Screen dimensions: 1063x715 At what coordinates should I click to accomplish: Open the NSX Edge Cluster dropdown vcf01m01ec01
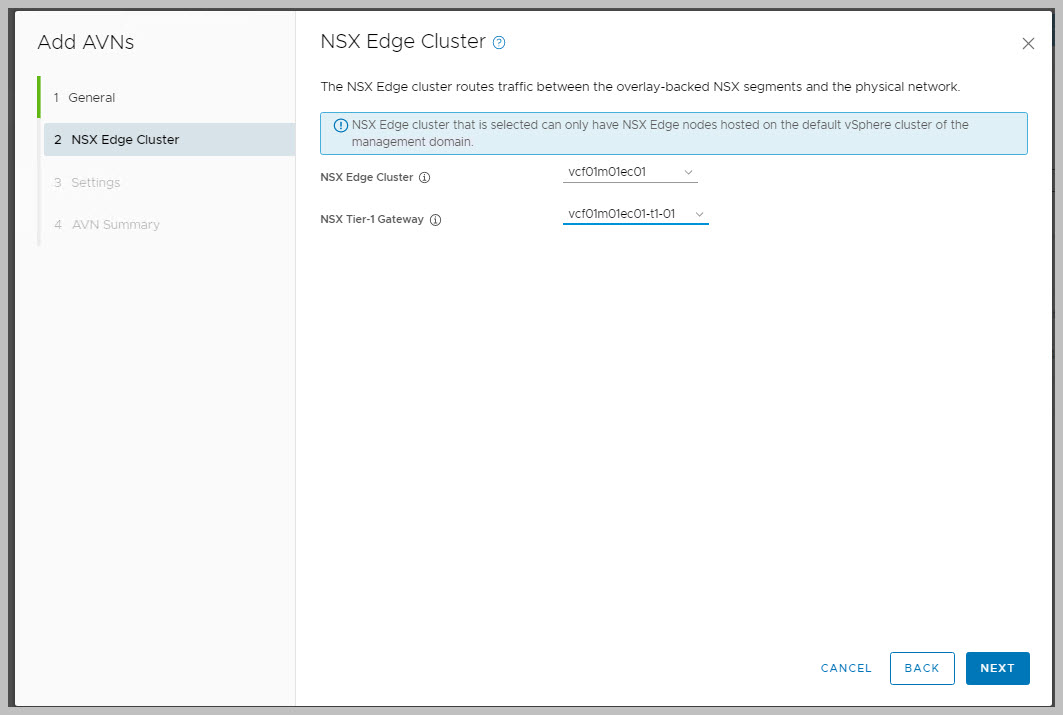630,172
